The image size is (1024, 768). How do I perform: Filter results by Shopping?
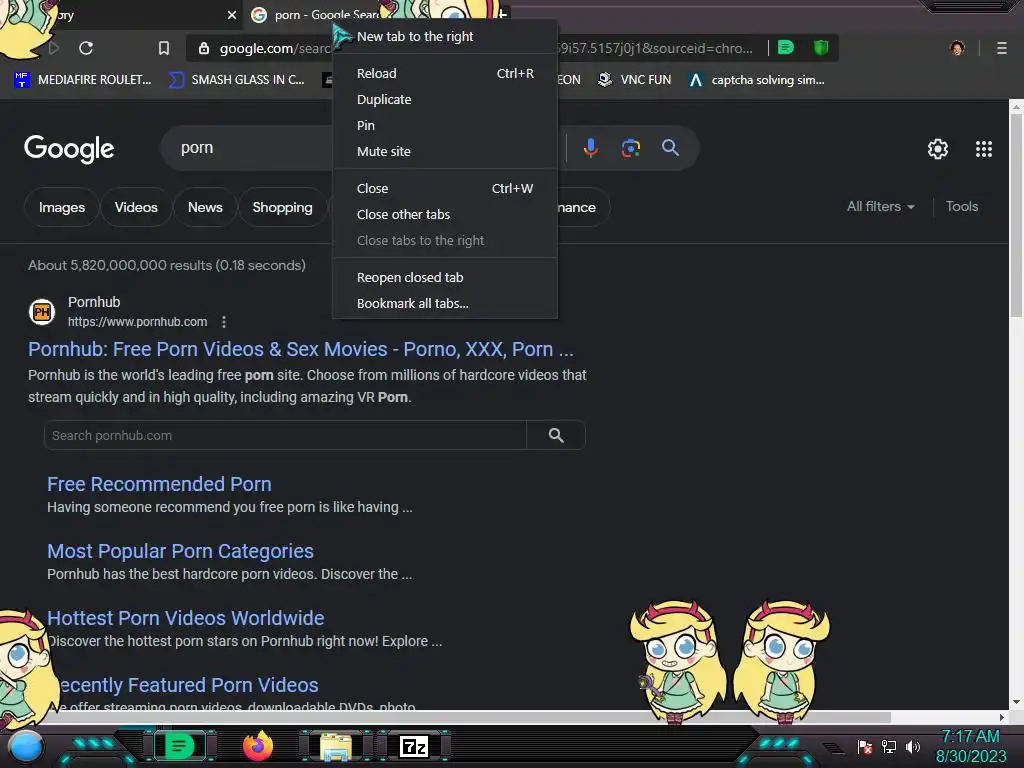point(282,207)
